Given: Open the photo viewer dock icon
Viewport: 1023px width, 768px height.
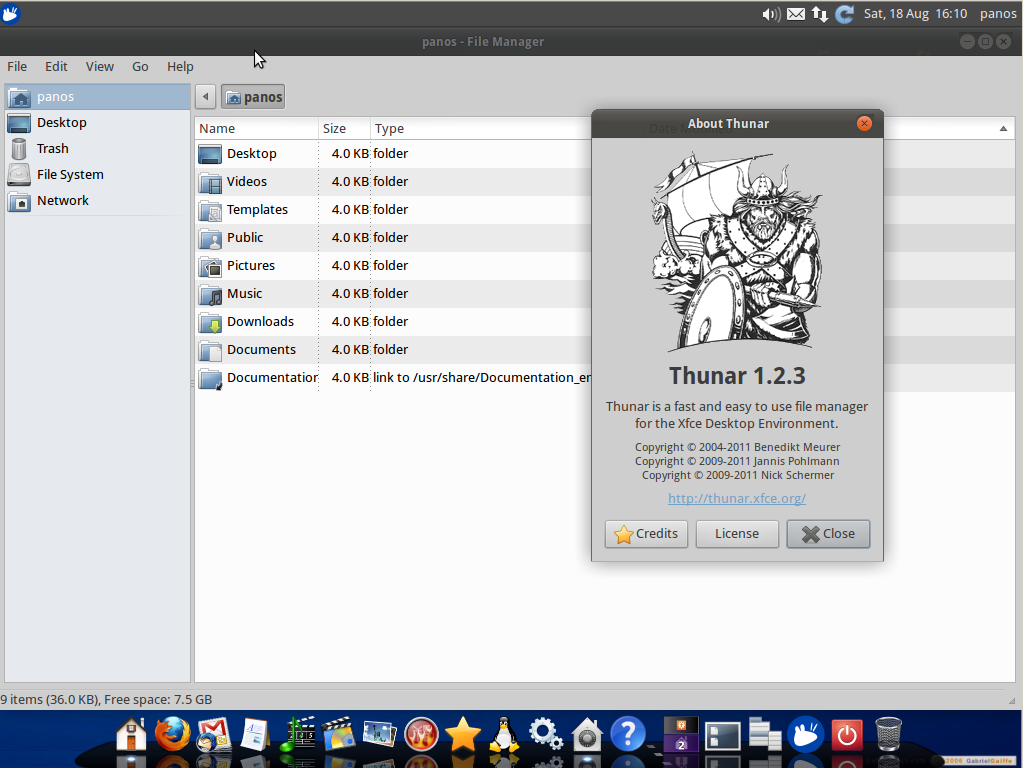Looking at the screenshot, I should click(379, 735).
